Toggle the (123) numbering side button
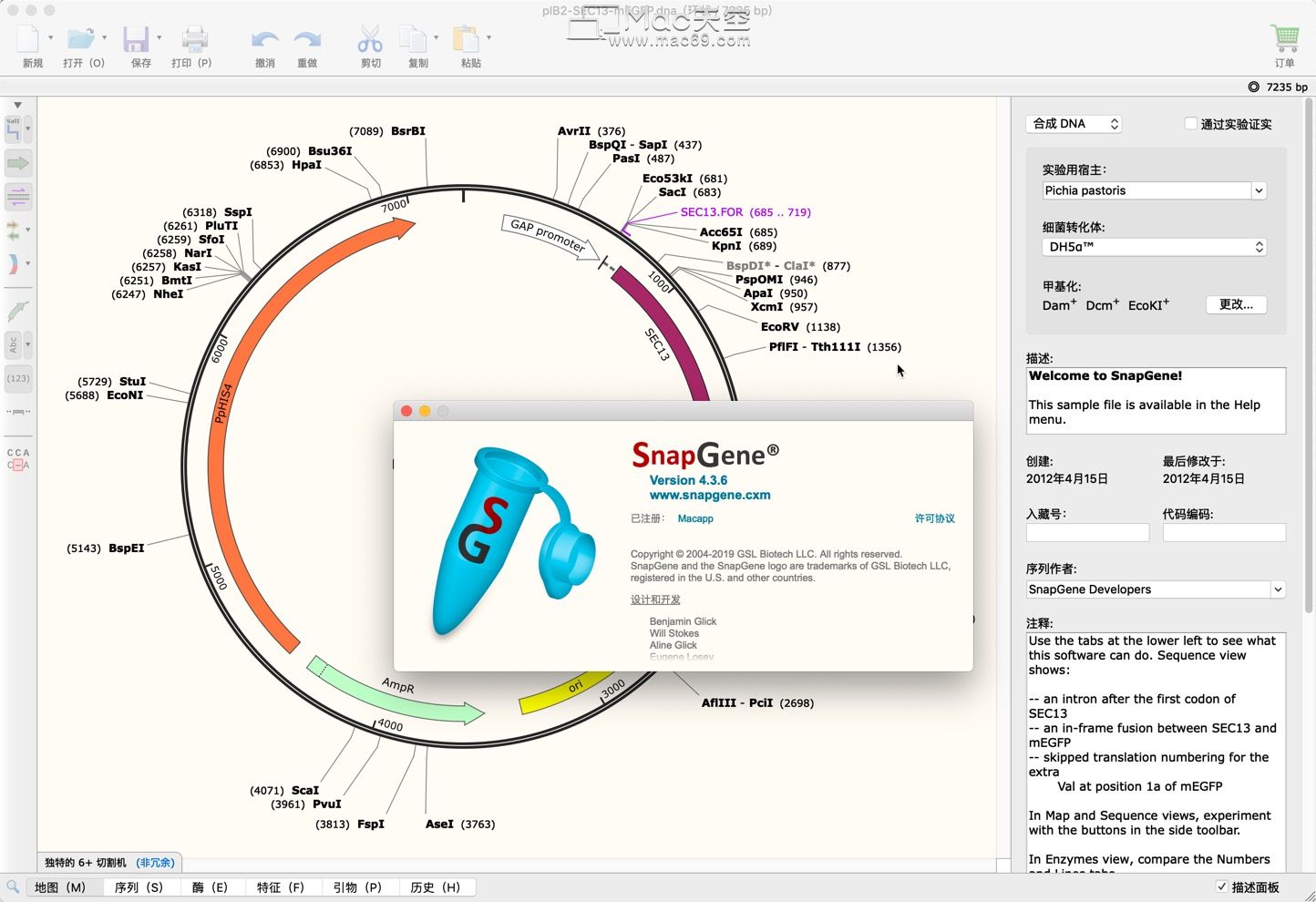Screen dimensions: 1316x902 point(18,378)
